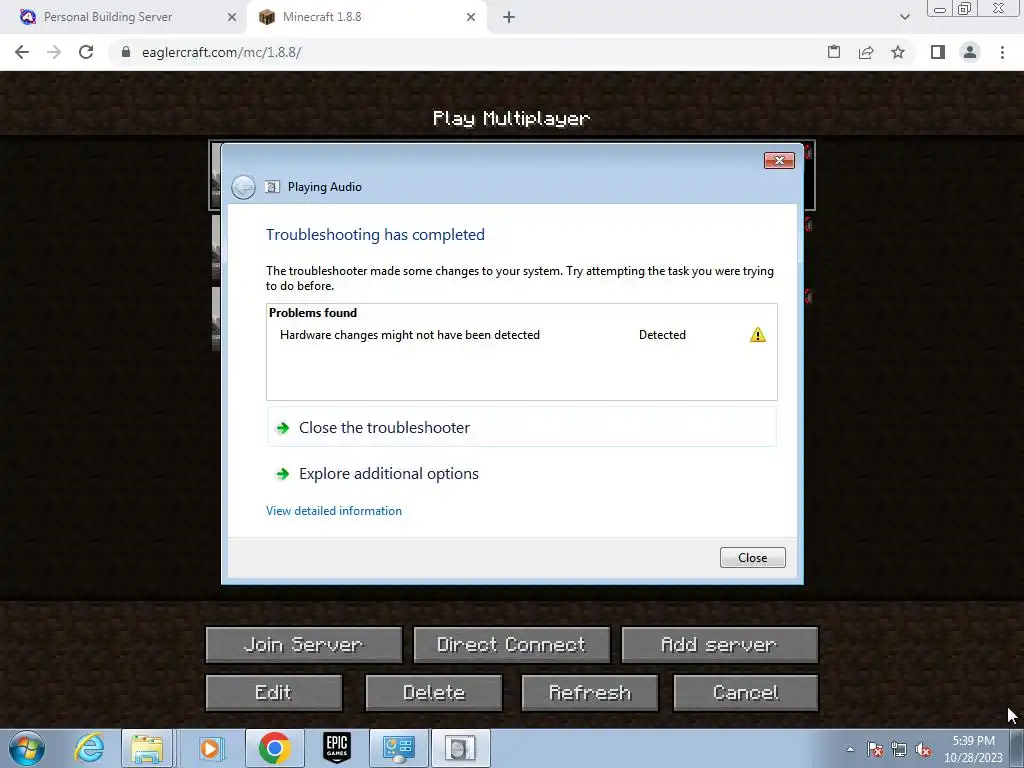Choose Explore additional options
The height and width of the screenshot is (768, 1024).
click(522, 473)
